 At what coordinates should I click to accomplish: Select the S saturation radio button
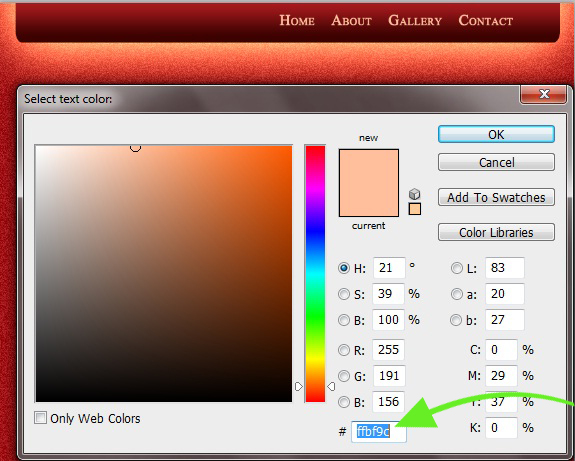tap(344, 294)
